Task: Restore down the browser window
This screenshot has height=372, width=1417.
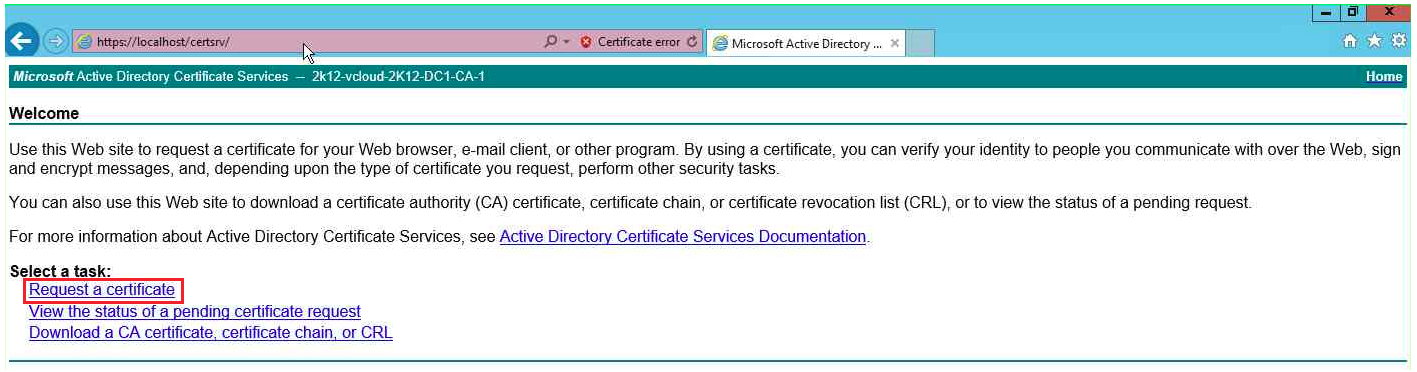Action: click(x=1353, y=12)
